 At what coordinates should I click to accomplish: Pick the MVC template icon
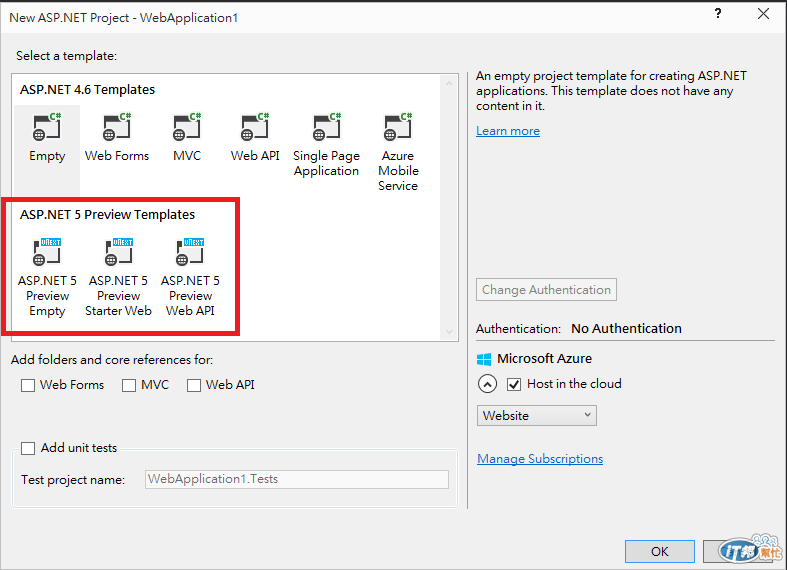187,127
